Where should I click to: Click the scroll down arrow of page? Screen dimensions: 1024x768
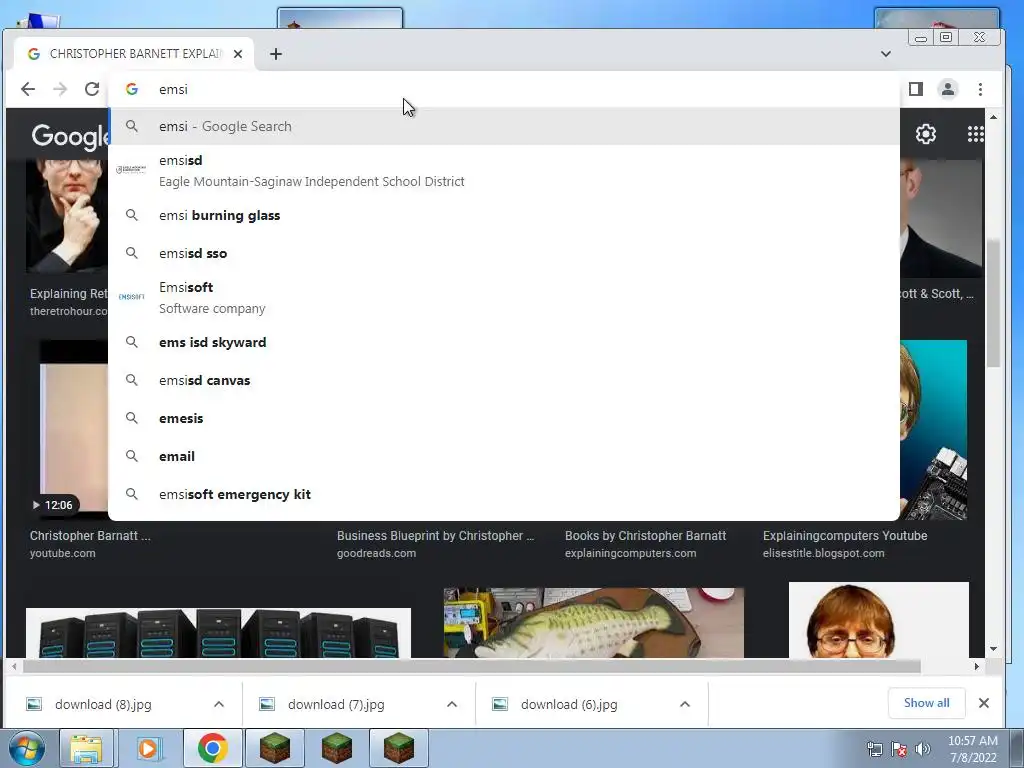[x=993, y=648]
